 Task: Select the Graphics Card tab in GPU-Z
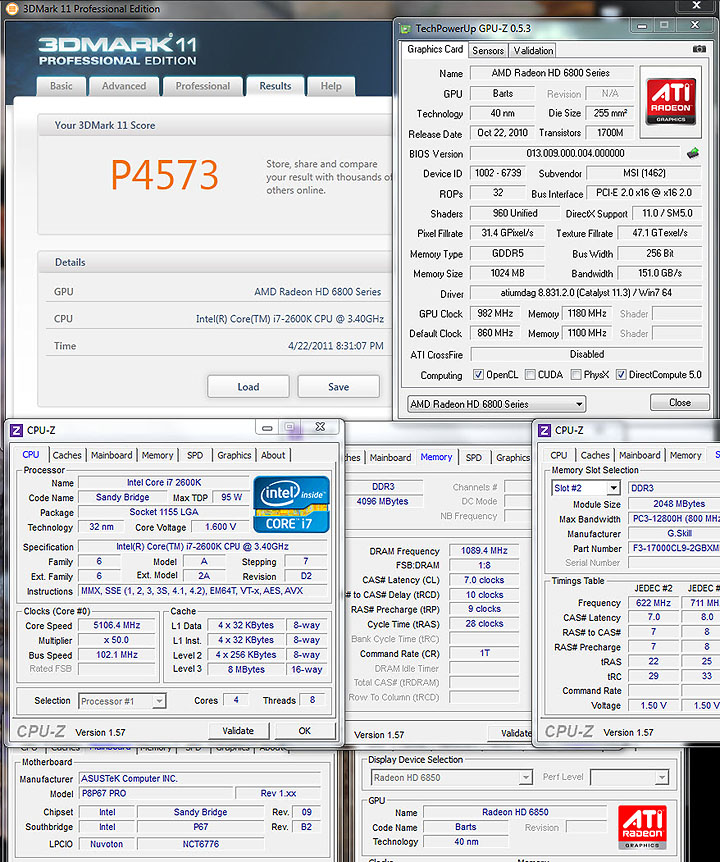(435, 49)
